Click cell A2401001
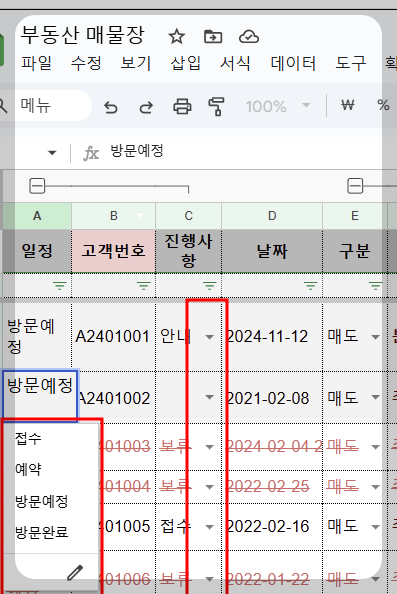397x594 pixels. click(113, 336)
